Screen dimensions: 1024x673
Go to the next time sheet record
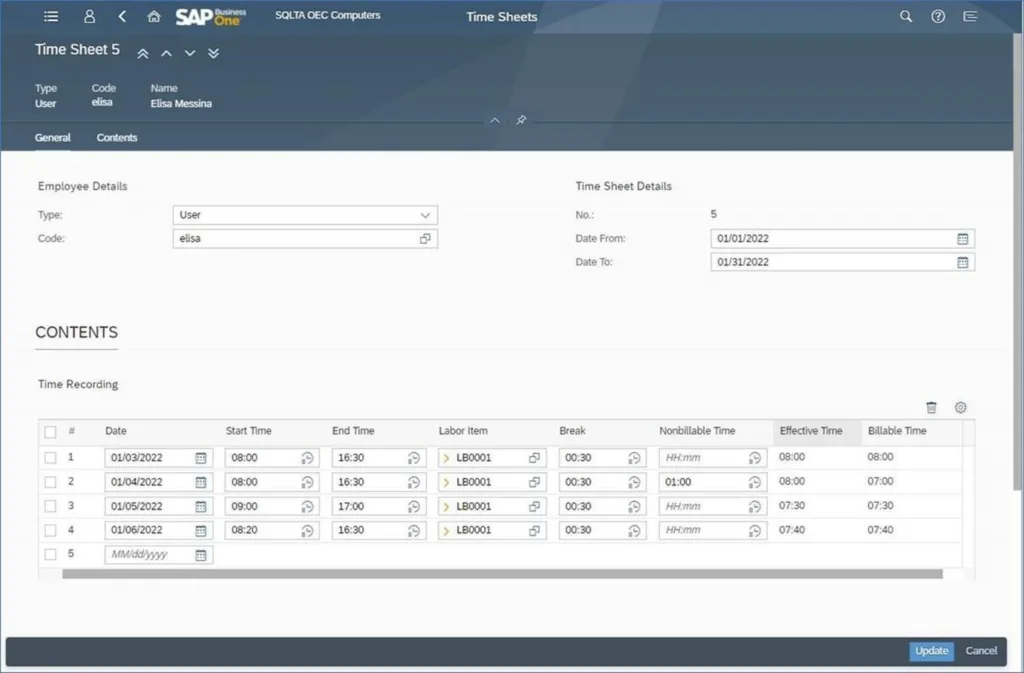tap(190, 54)
